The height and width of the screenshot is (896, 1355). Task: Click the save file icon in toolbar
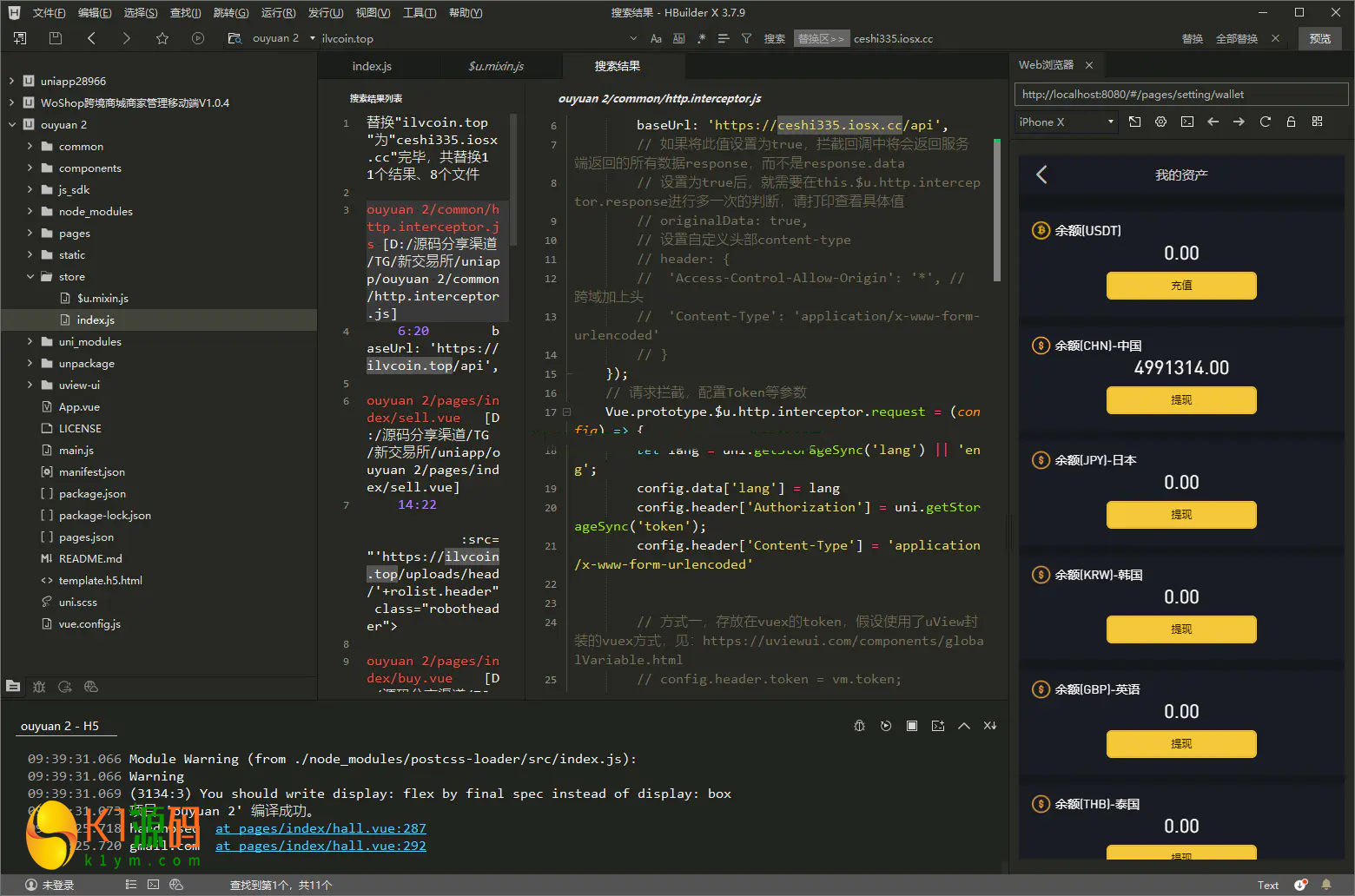click(x=56, y=38)
